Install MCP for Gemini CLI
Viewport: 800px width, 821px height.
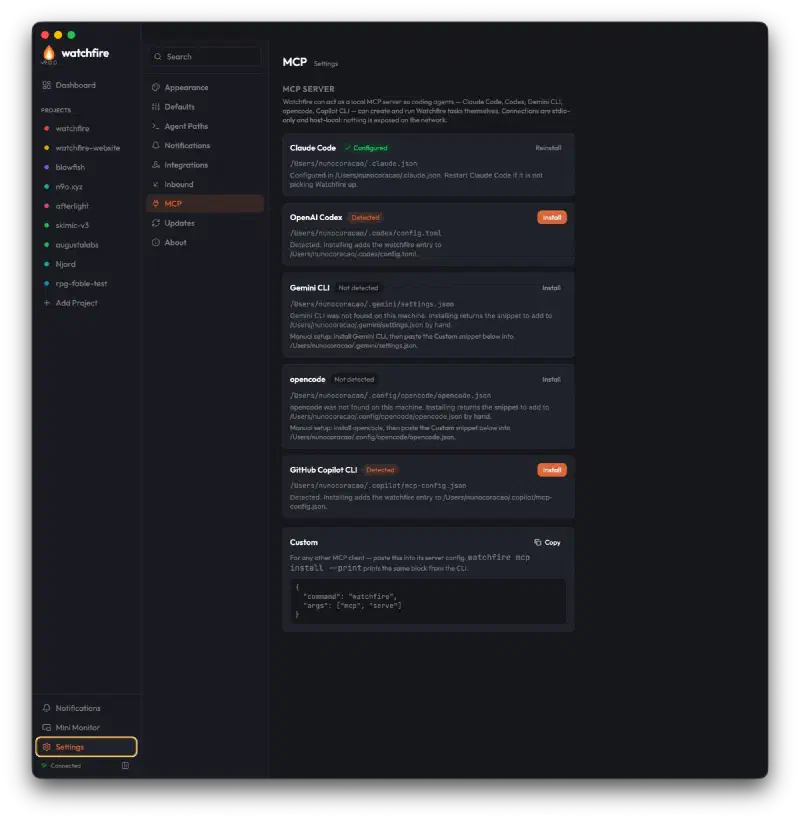point(551,288)
